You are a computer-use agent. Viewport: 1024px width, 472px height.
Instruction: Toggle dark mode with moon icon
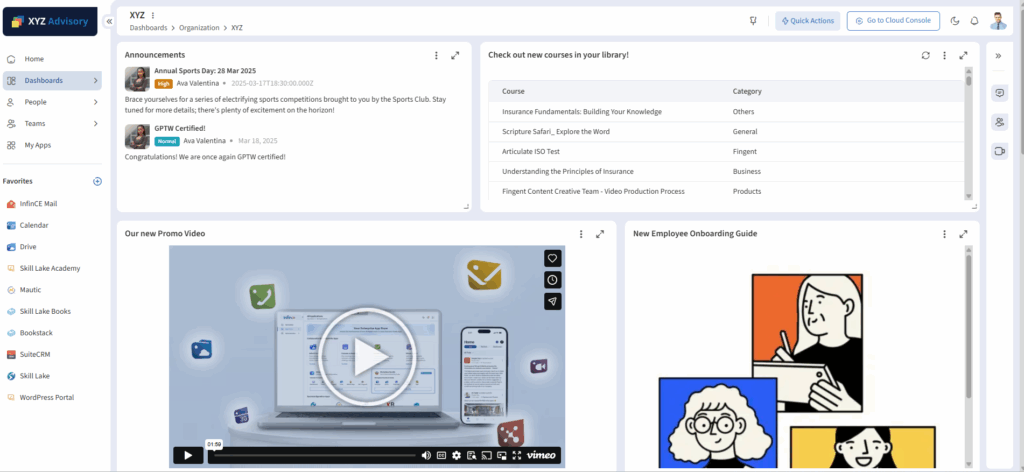[x=955, y=21]
